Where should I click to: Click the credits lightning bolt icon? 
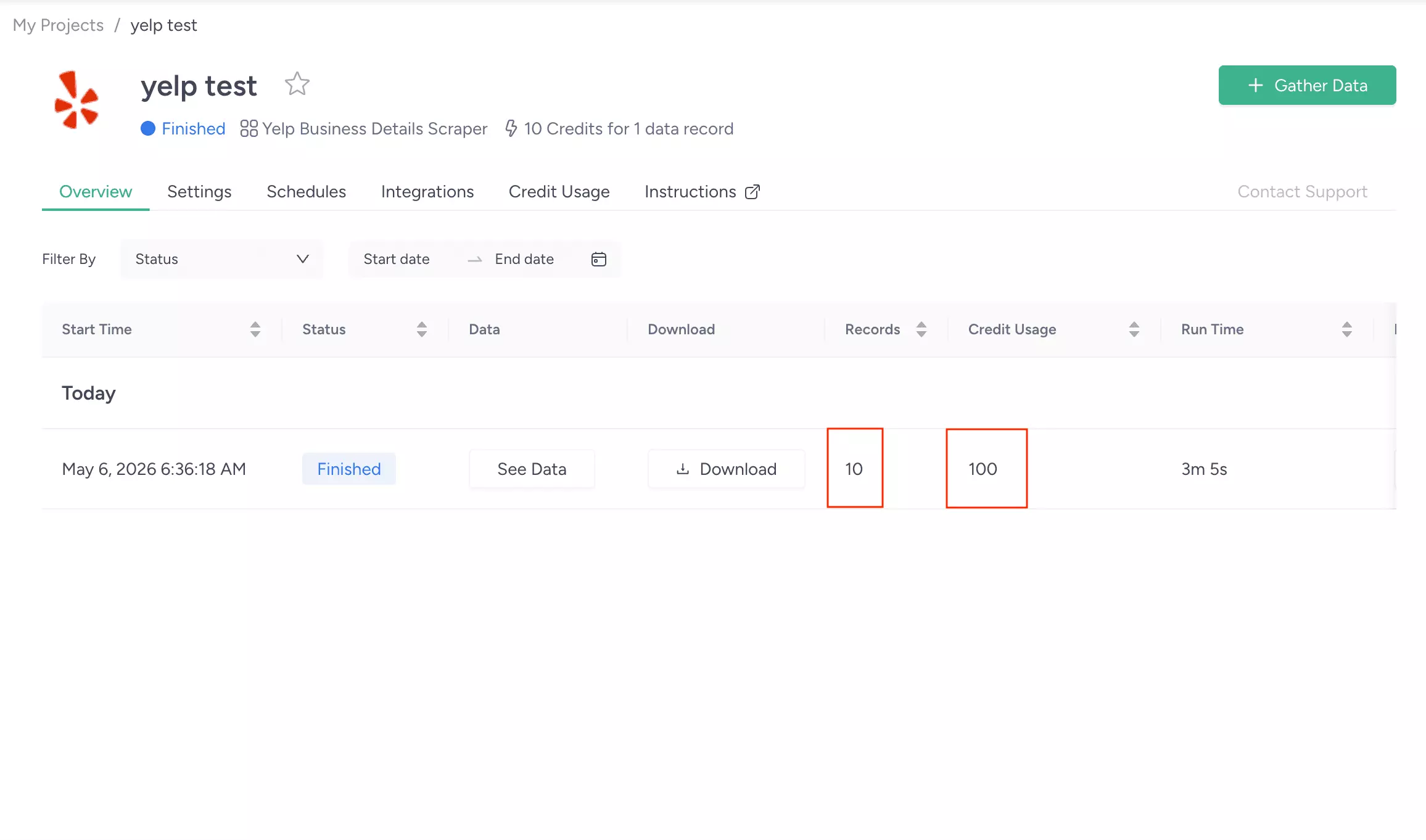click(511, 128)
